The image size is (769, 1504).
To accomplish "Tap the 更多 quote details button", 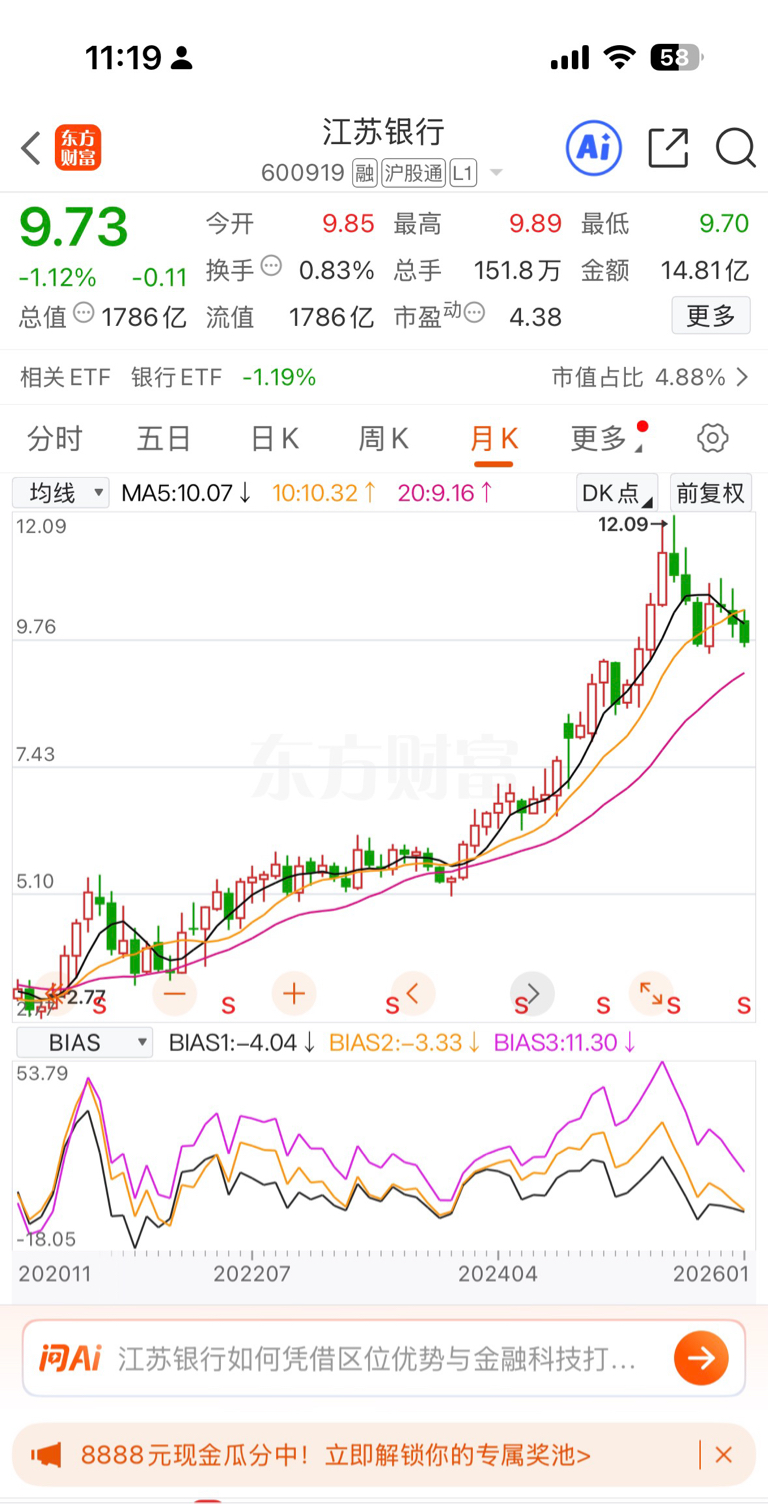I will 711,316.
